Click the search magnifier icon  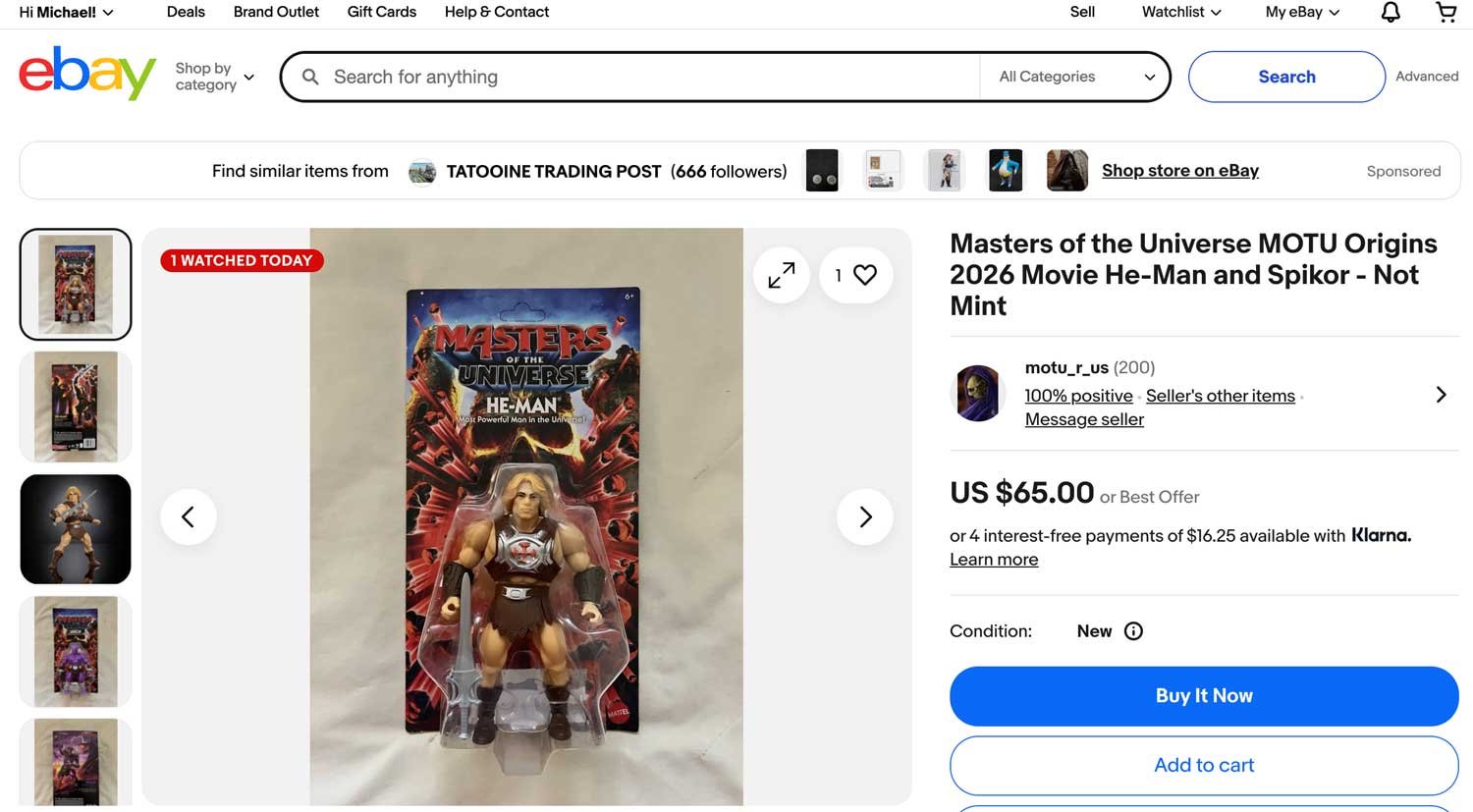309,76
